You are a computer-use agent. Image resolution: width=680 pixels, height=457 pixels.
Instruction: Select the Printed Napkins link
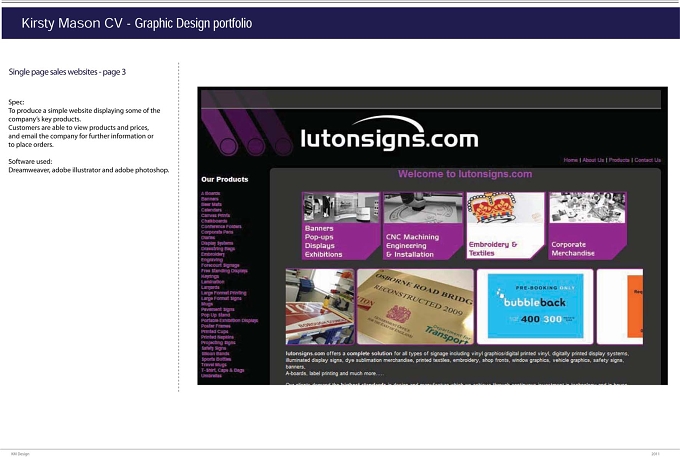217,337
